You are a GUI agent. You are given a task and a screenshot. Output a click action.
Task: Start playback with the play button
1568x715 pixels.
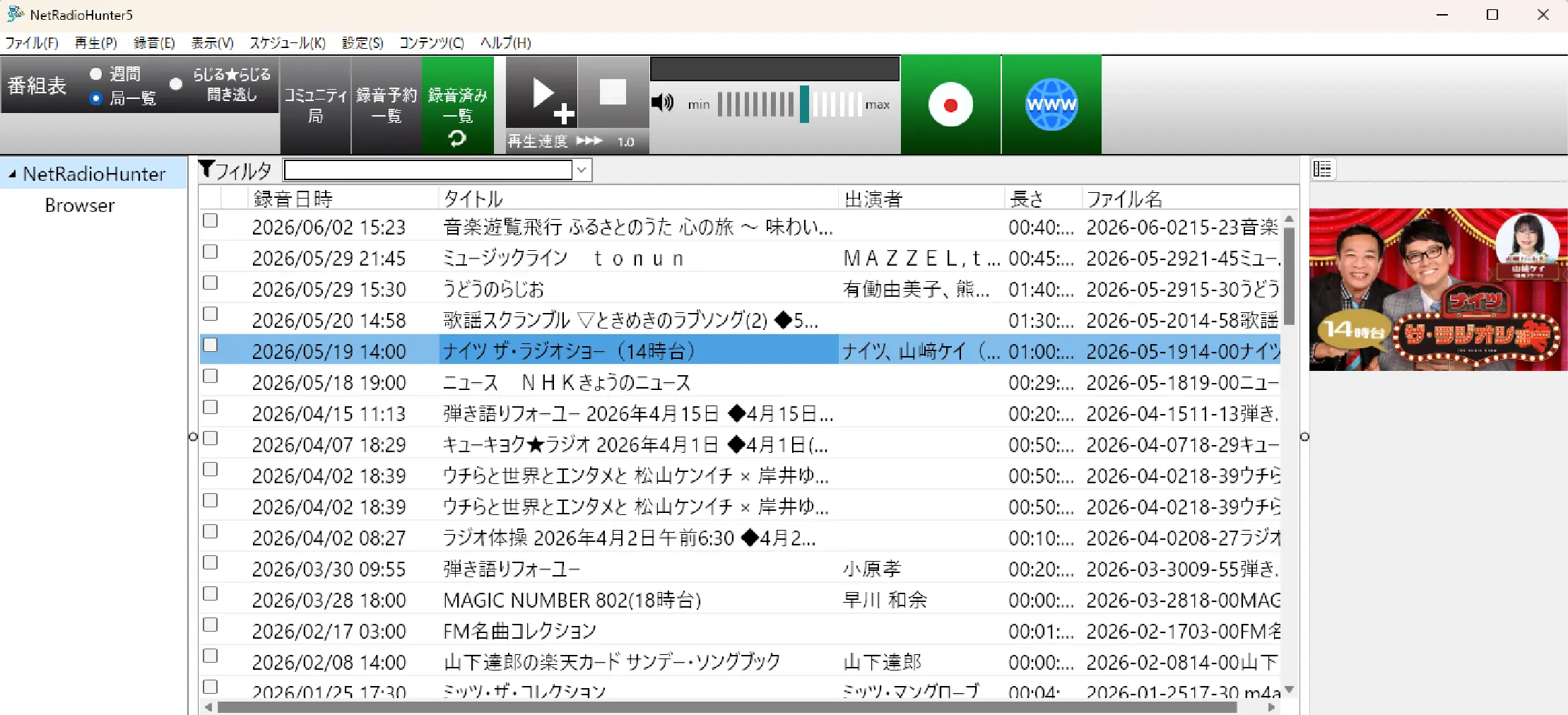point(542,94)
